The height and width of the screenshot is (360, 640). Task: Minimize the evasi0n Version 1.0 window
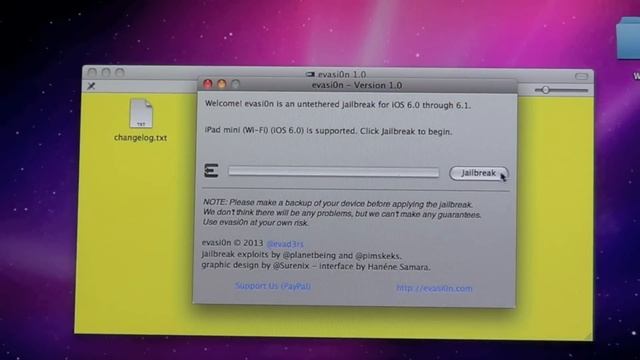click(x=222, y=84)
